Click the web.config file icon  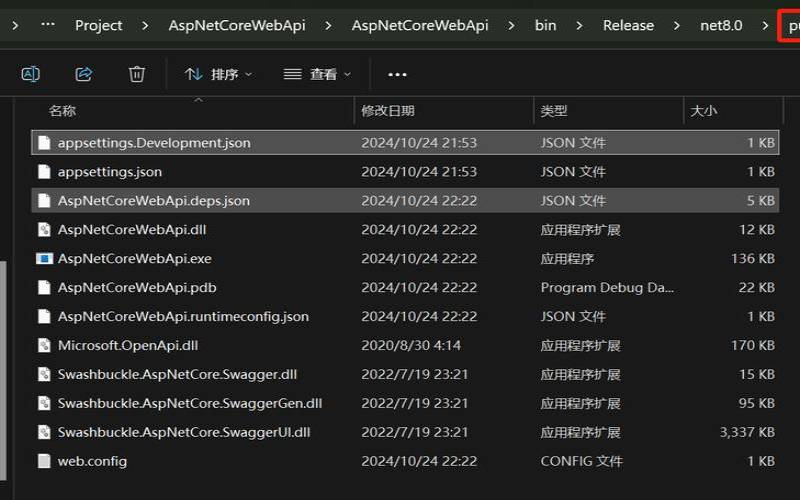click(x=44, y=462)
